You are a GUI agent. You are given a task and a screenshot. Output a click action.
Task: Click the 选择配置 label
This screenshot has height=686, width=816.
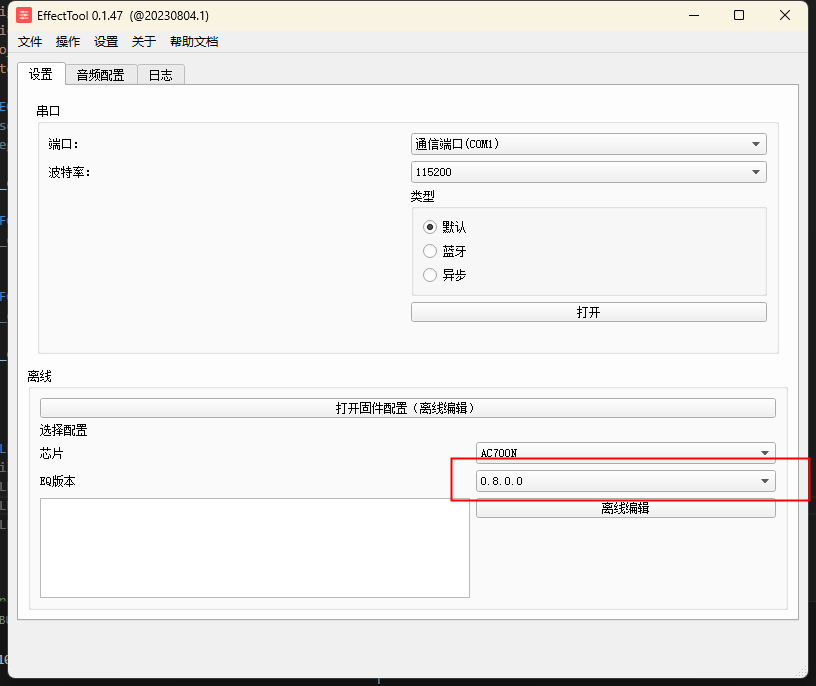63,430
